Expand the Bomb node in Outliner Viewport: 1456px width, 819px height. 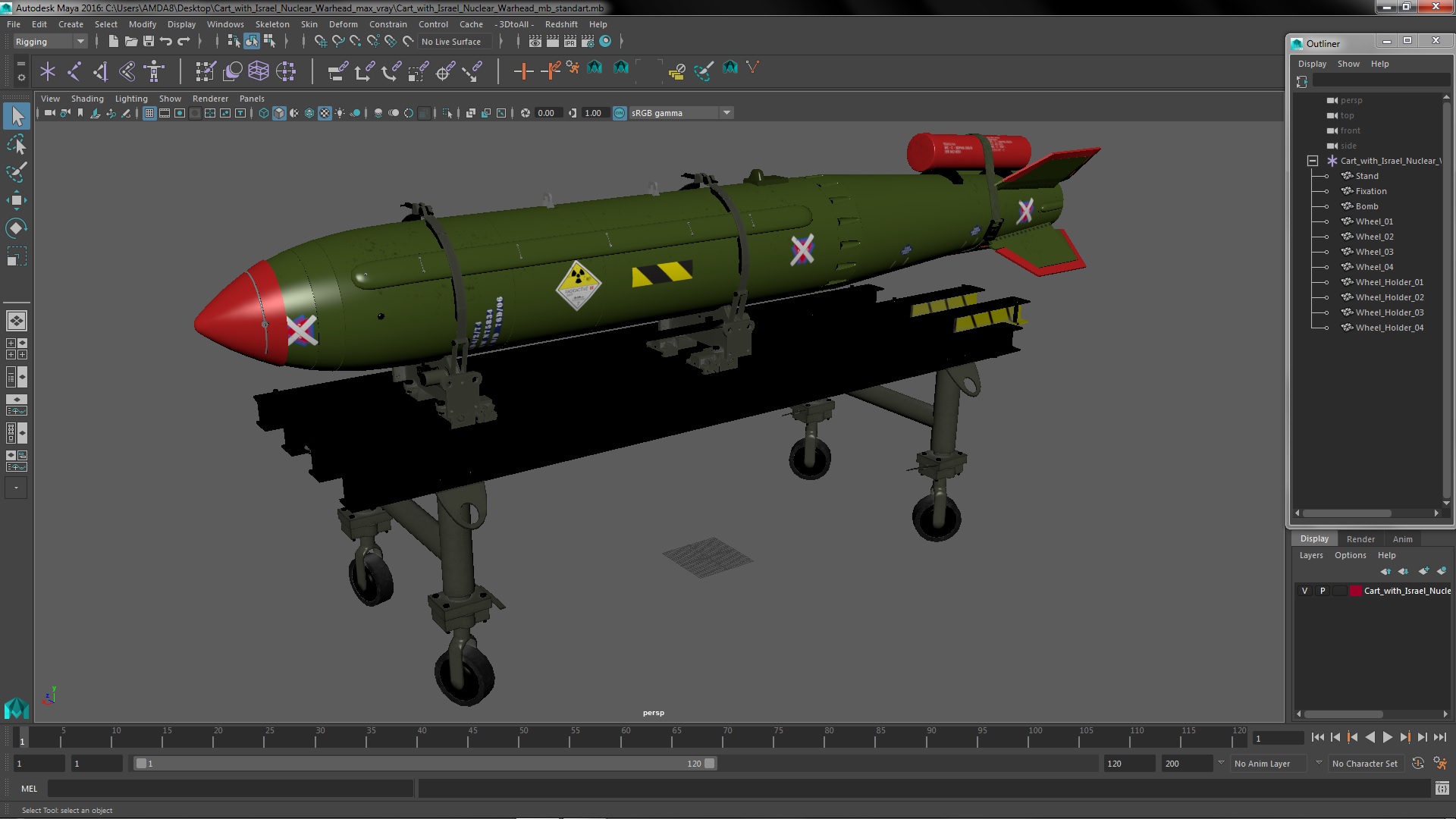point(1326,206)
